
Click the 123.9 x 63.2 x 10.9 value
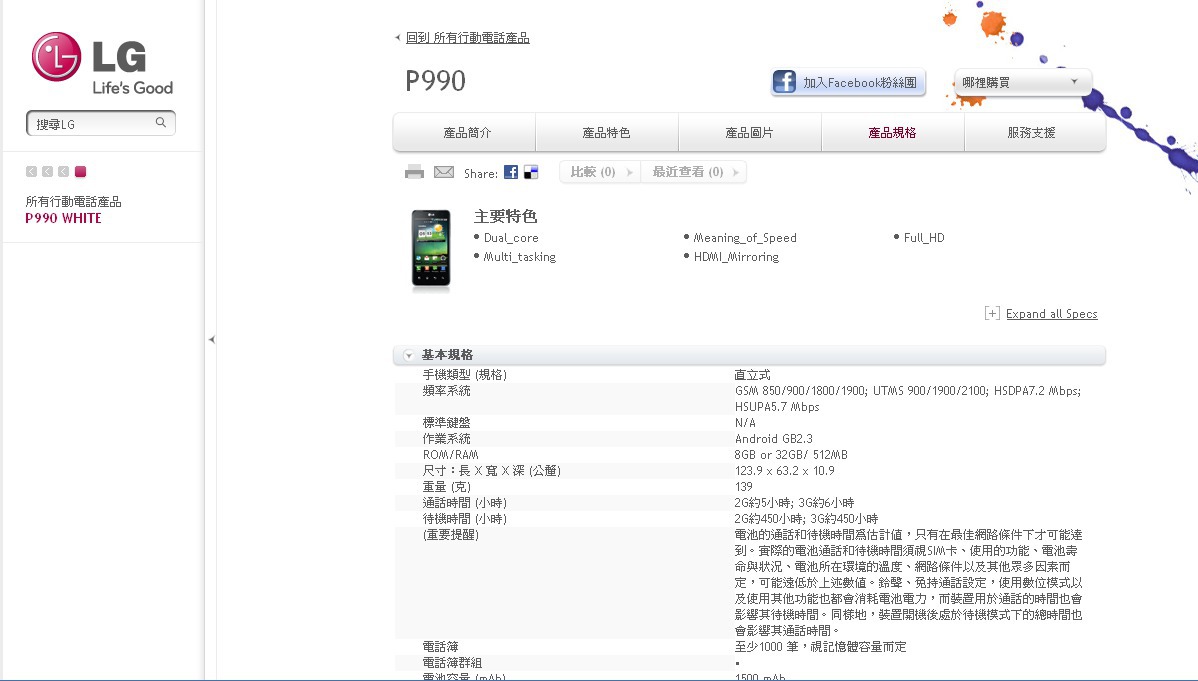784,471
